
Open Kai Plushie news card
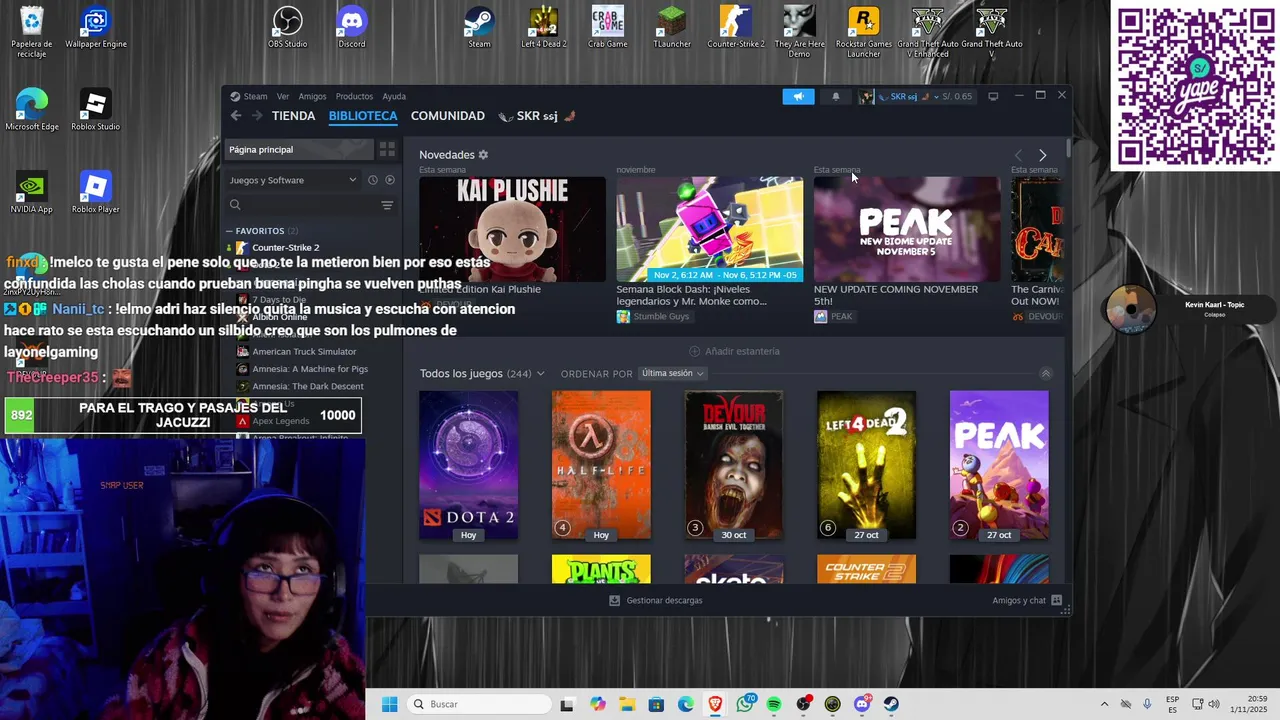coord(512,230)
